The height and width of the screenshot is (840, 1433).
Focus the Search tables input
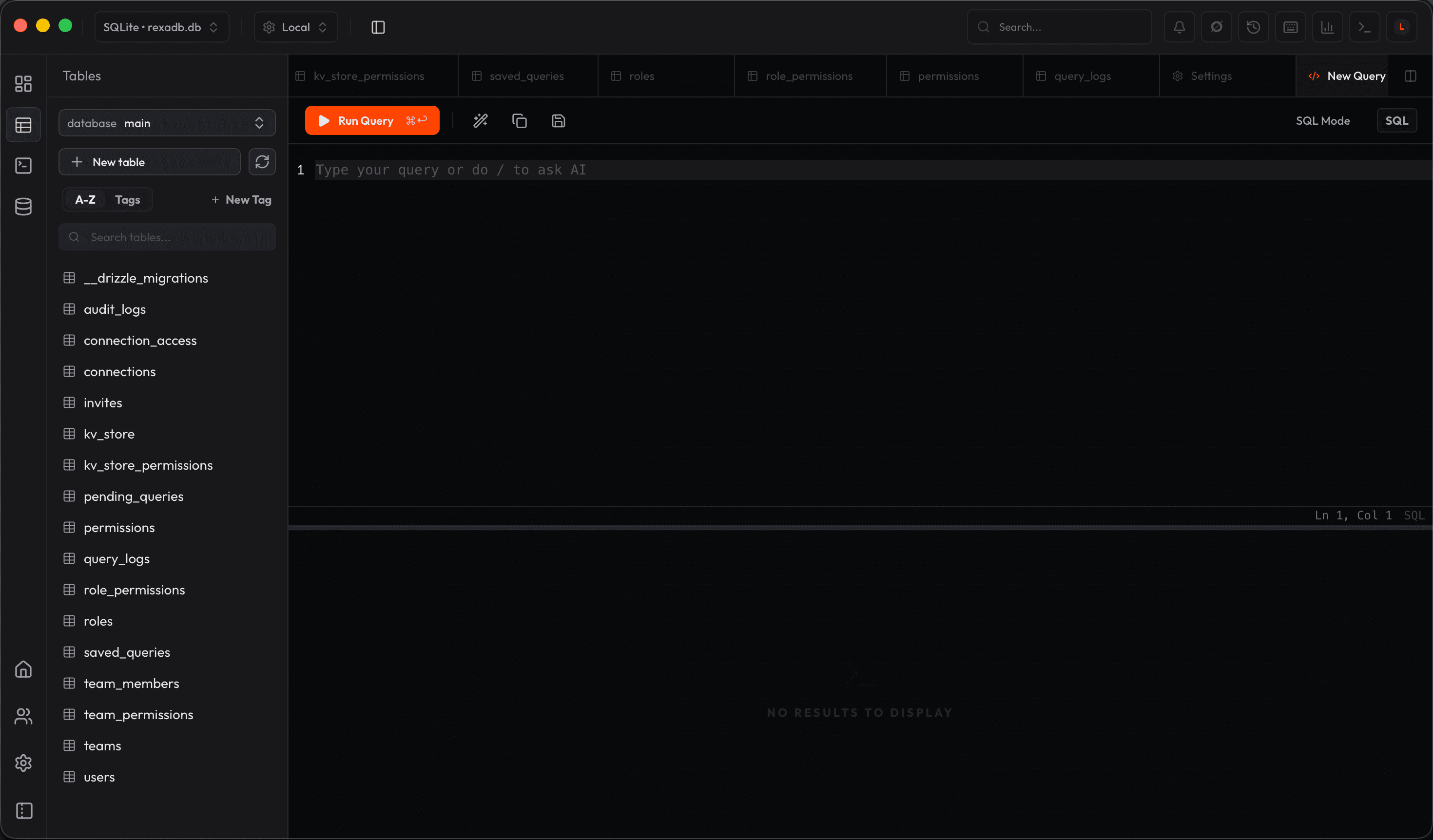tap(167, 238)
